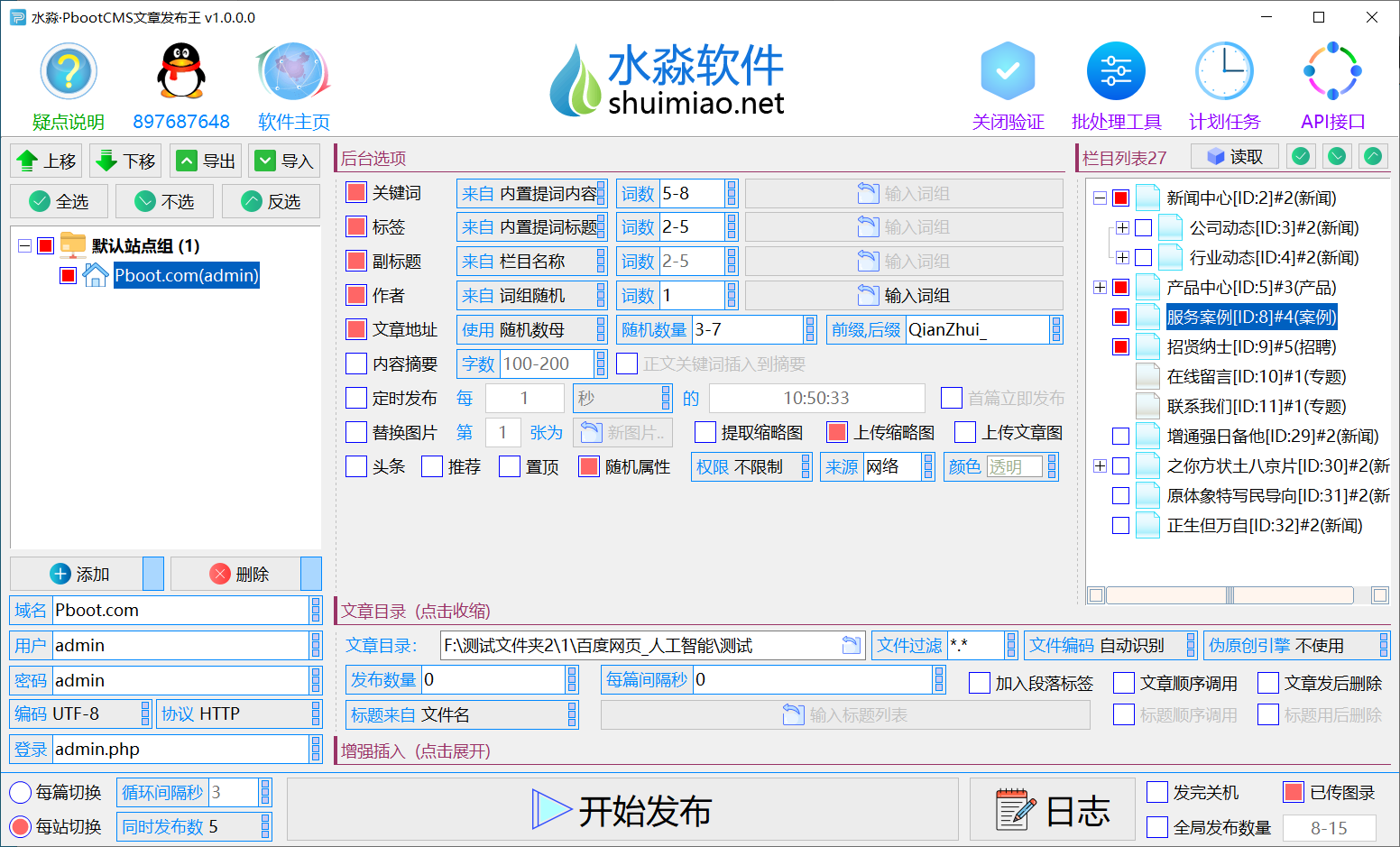Click the 读取 read columns button

[1235, 157]
